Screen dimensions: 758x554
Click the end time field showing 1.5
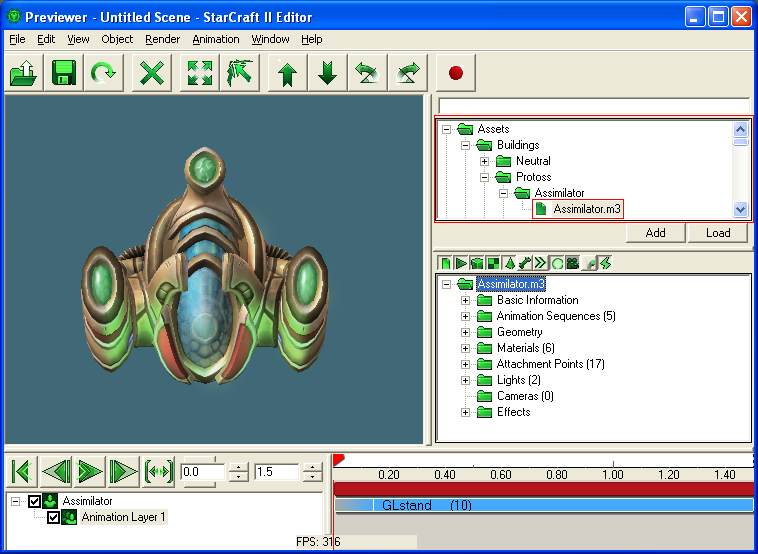(277, 472)
